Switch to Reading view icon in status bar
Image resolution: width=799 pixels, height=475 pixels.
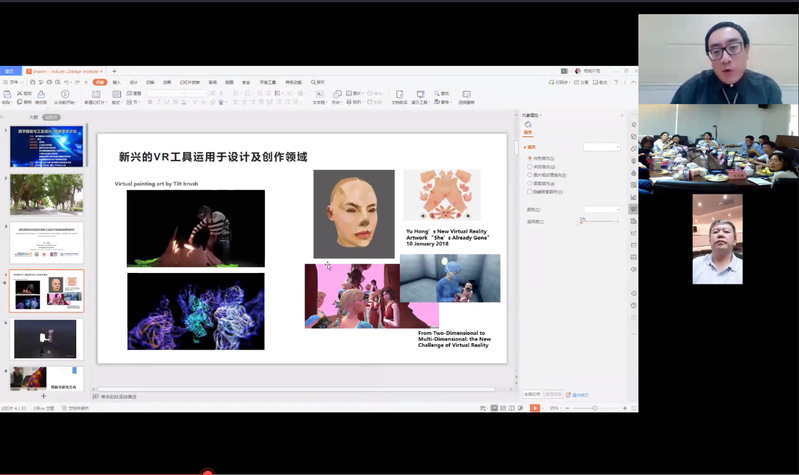click(512, 408)
